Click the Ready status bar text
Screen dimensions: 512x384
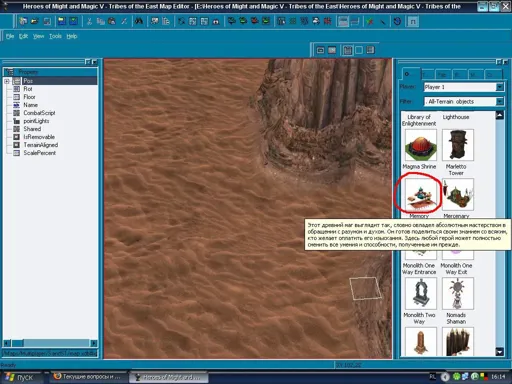pos(8,365)
